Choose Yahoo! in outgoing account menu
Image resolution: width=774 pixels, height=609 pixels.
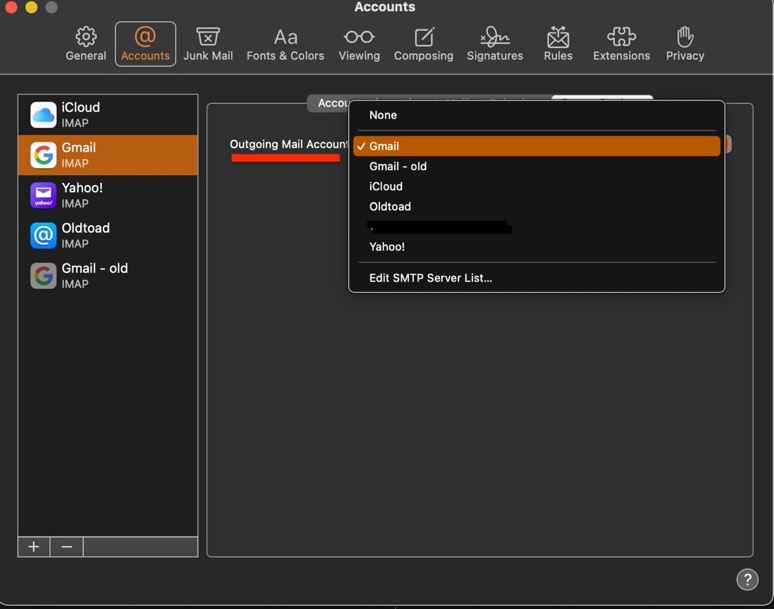(x=537, y=247)
